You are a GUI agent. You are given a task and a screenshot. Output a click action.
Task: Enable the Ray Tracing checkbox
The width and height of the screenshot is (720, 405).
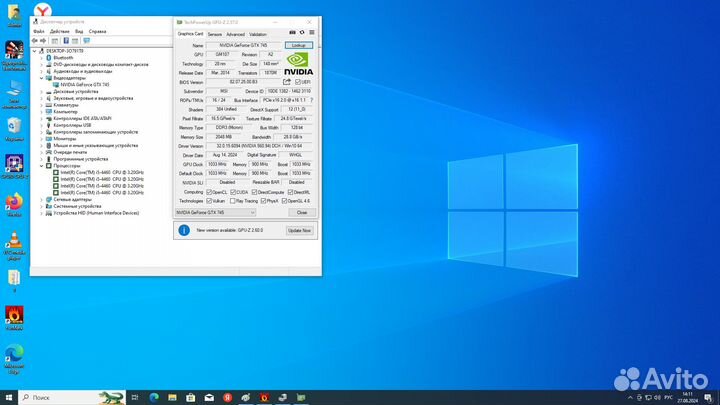tap(232, 201)
